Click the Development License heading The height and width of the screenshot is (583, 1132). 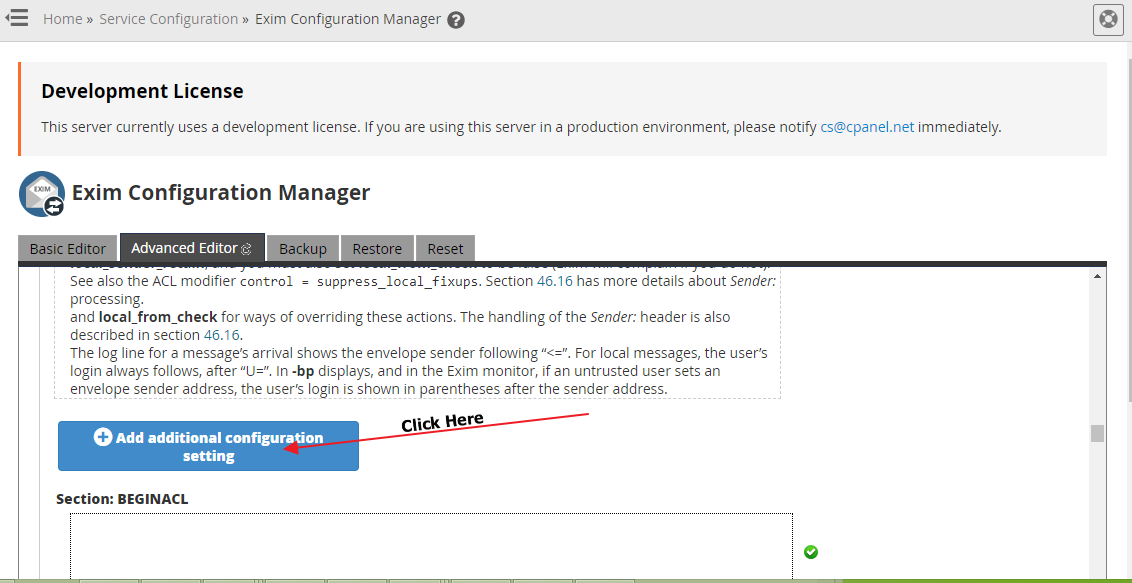[142, 92]
